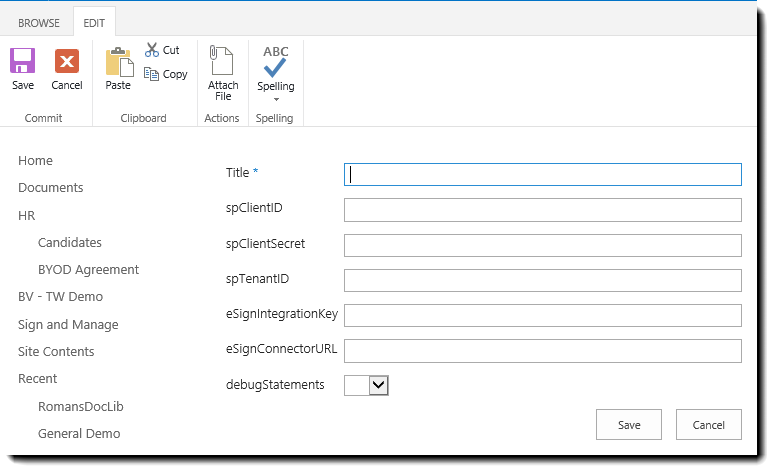
Task: Click the Attach File paperclip icon
Action: (x=223, y=62)
